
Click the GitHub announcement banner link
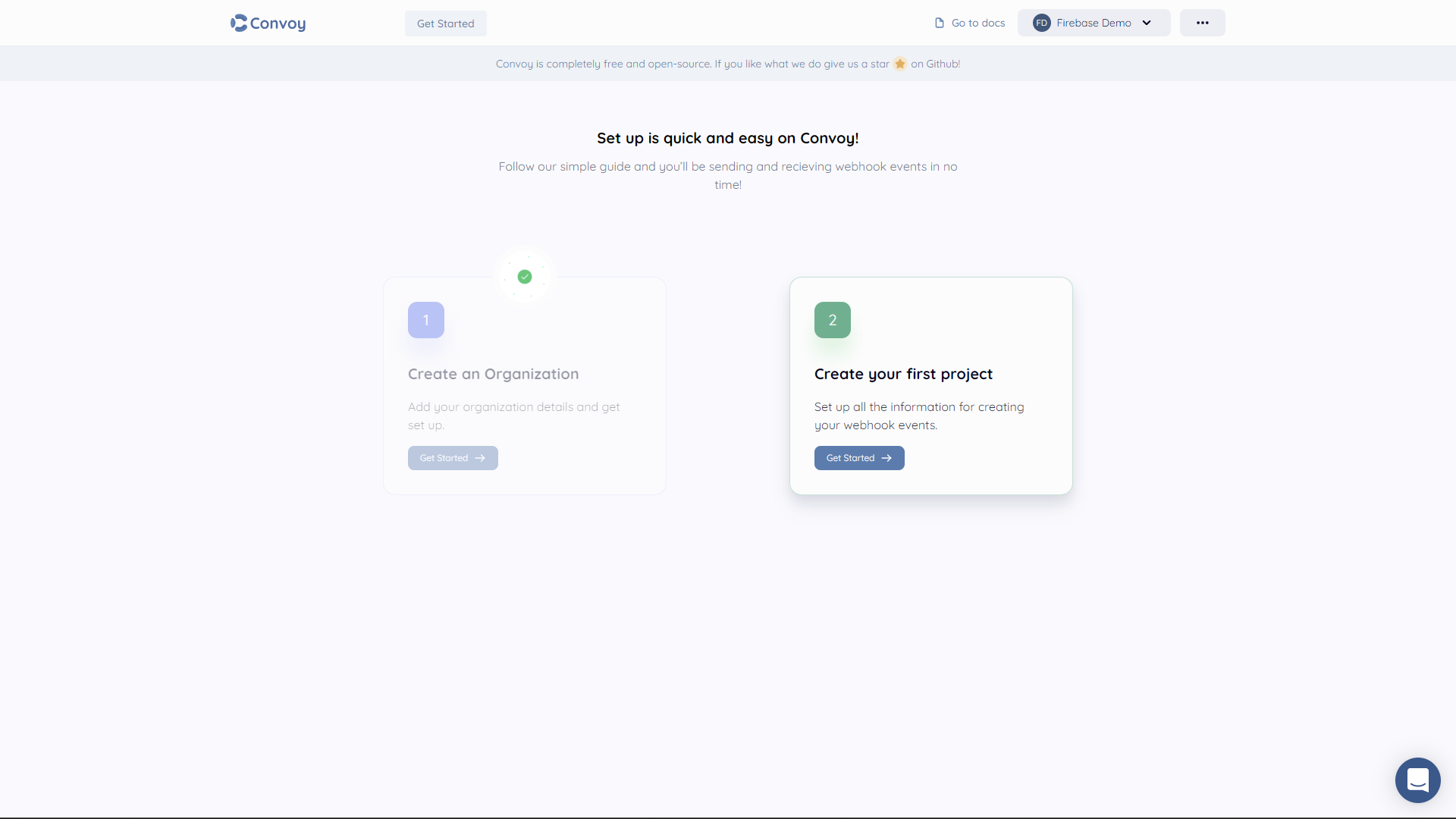tap(728, 64)
